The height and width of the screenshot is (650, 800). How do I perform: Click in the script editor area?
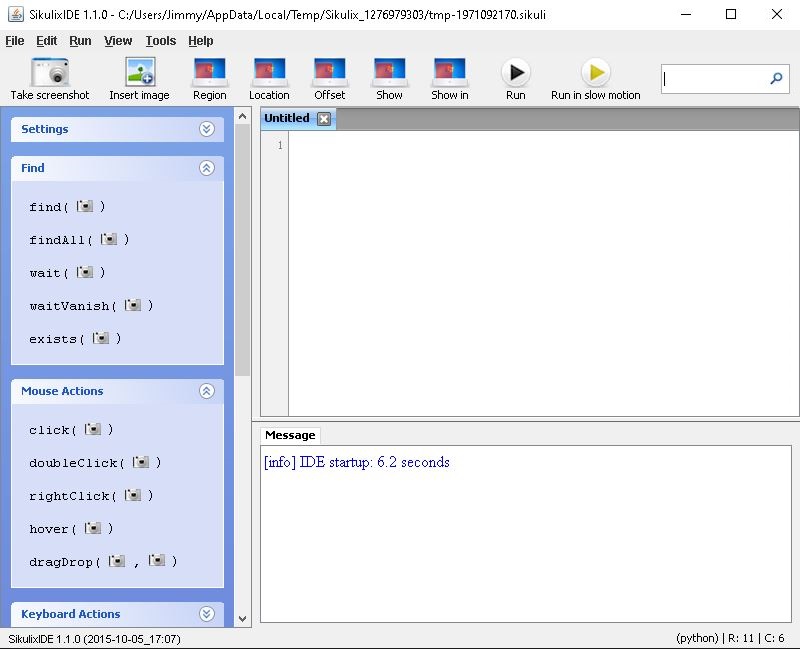[x=543, y=273]
